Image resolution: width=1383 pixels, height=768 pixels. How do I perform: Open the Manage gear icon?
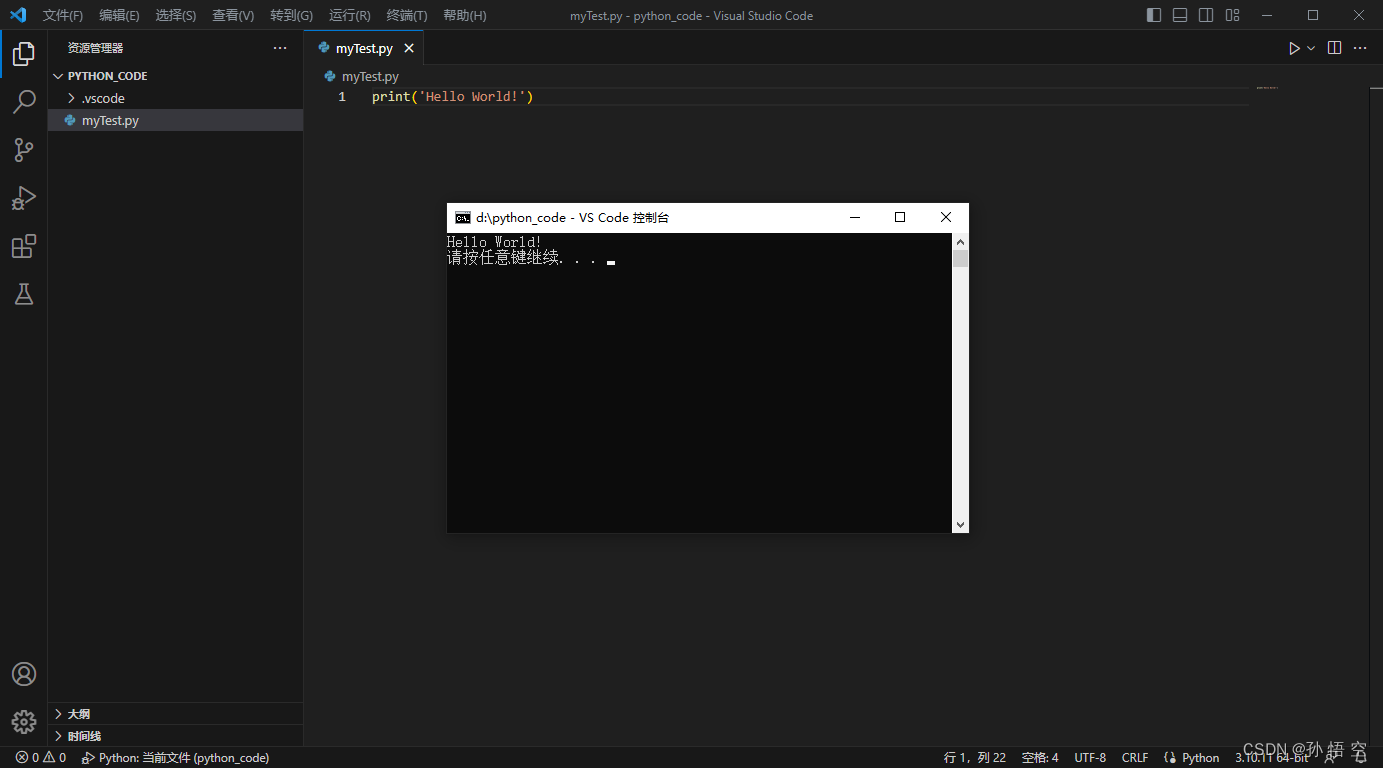pyautogui.click(x=24, y=721)
